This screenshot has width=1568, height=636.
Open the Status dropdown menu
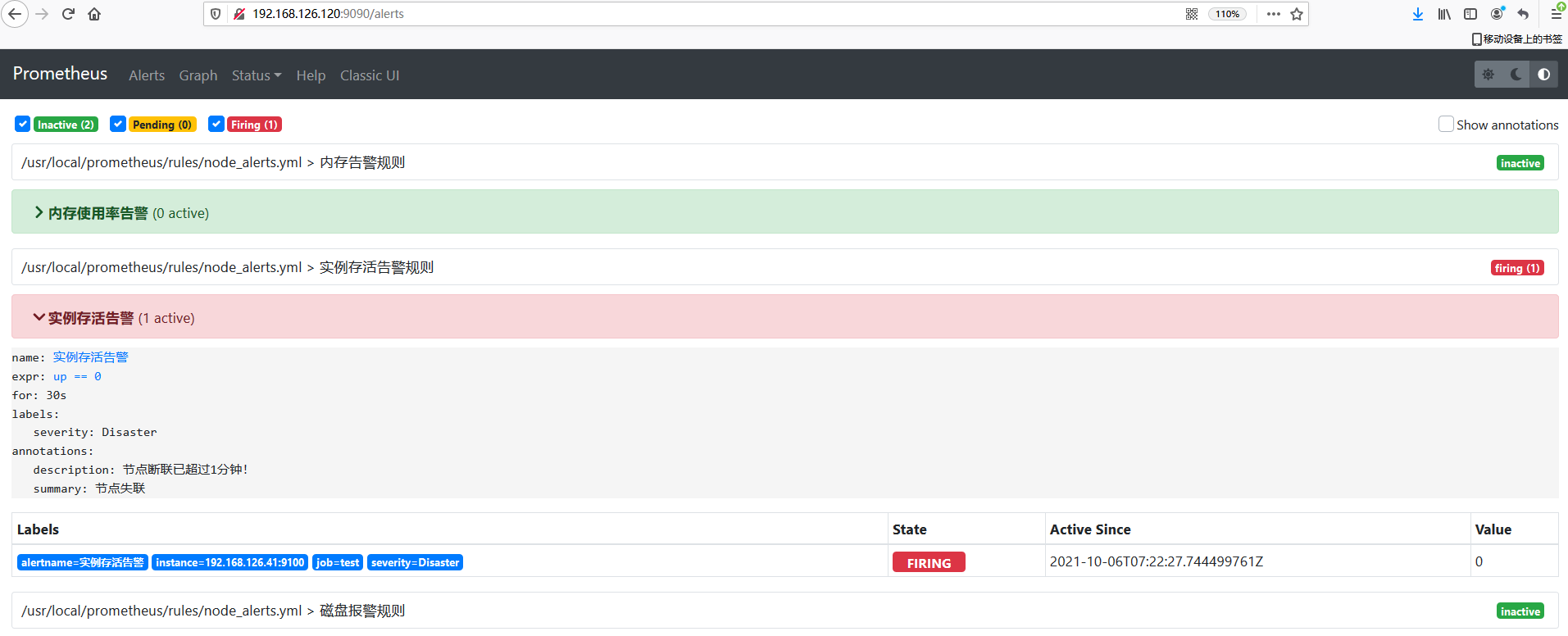(257, 75)
